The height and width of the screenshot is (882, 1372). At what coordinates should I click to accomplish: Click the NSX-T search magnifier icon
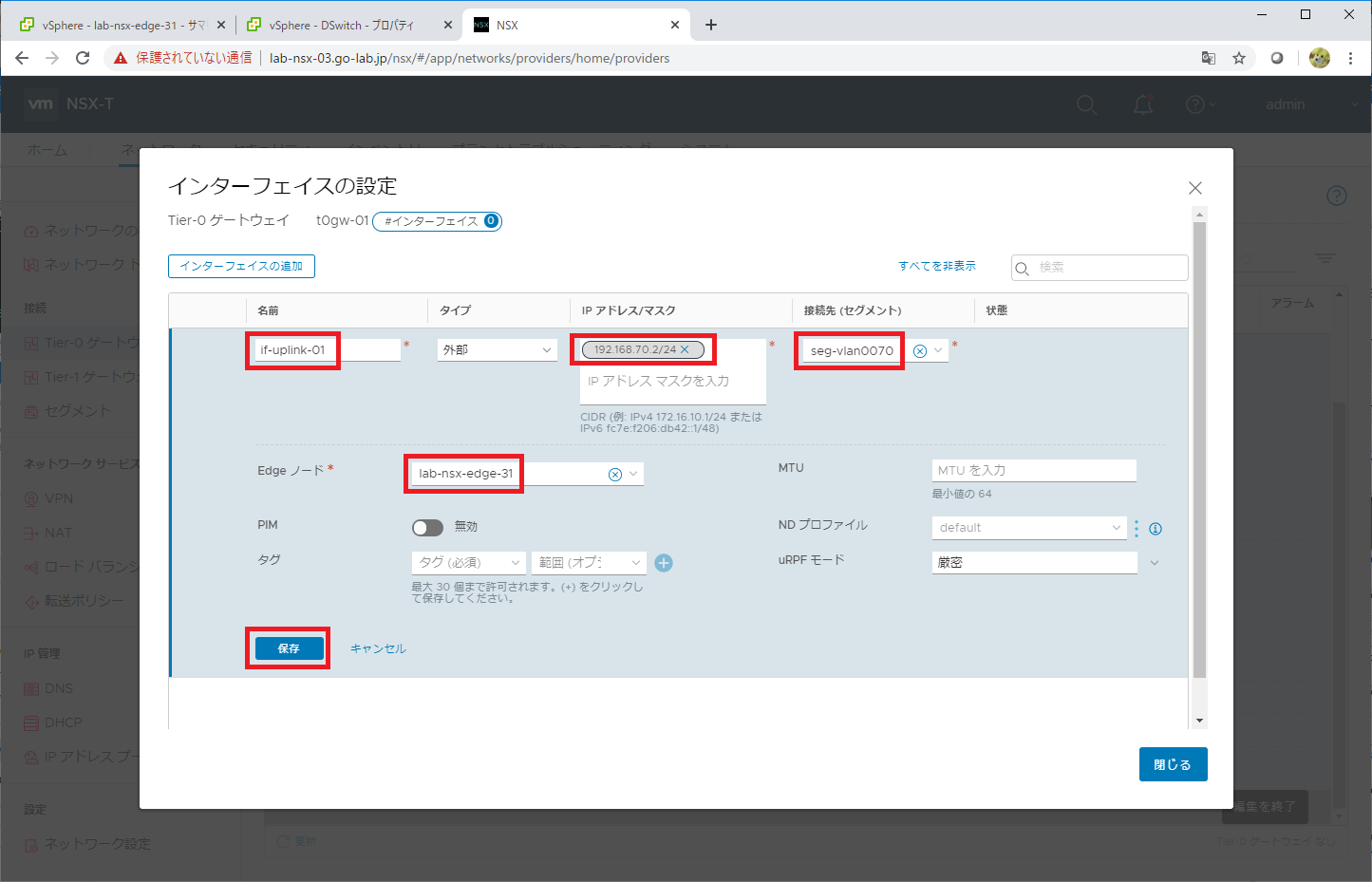[1087, 104]
